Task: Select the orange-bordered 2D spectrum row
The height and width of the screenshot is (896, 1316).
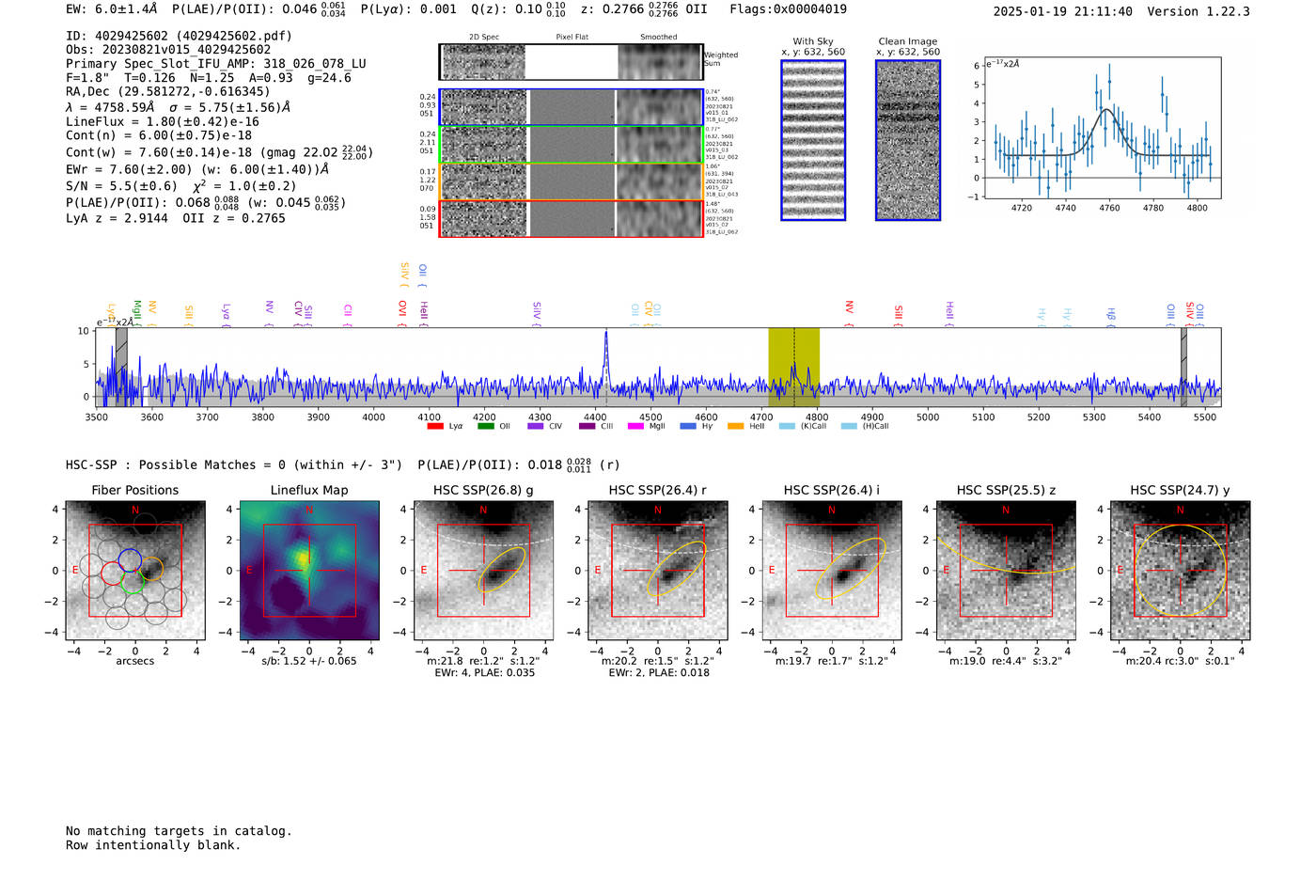Action: tap(572, 181)
